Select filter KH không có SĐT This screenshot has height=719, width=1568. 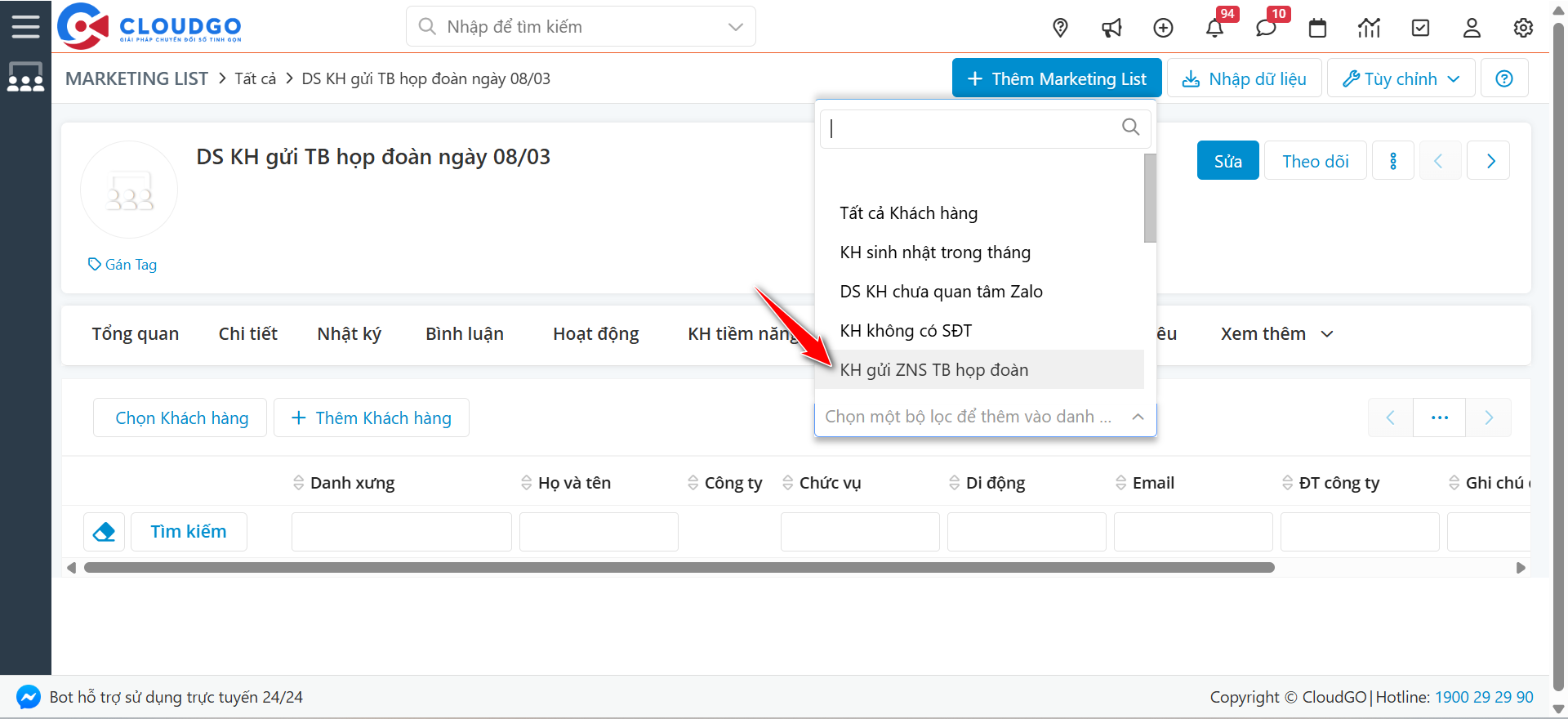pyautogui.click(x=979, y=331)
